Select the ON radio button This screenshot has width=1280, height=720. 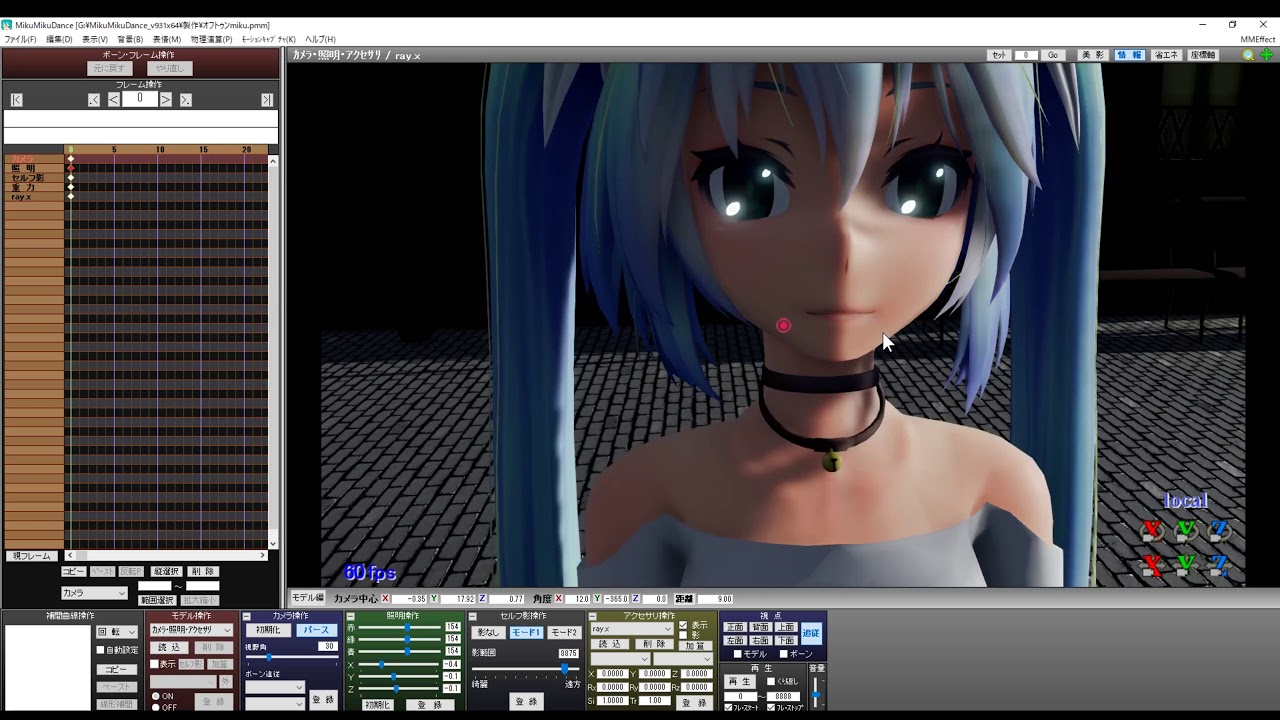click(156, 696)
